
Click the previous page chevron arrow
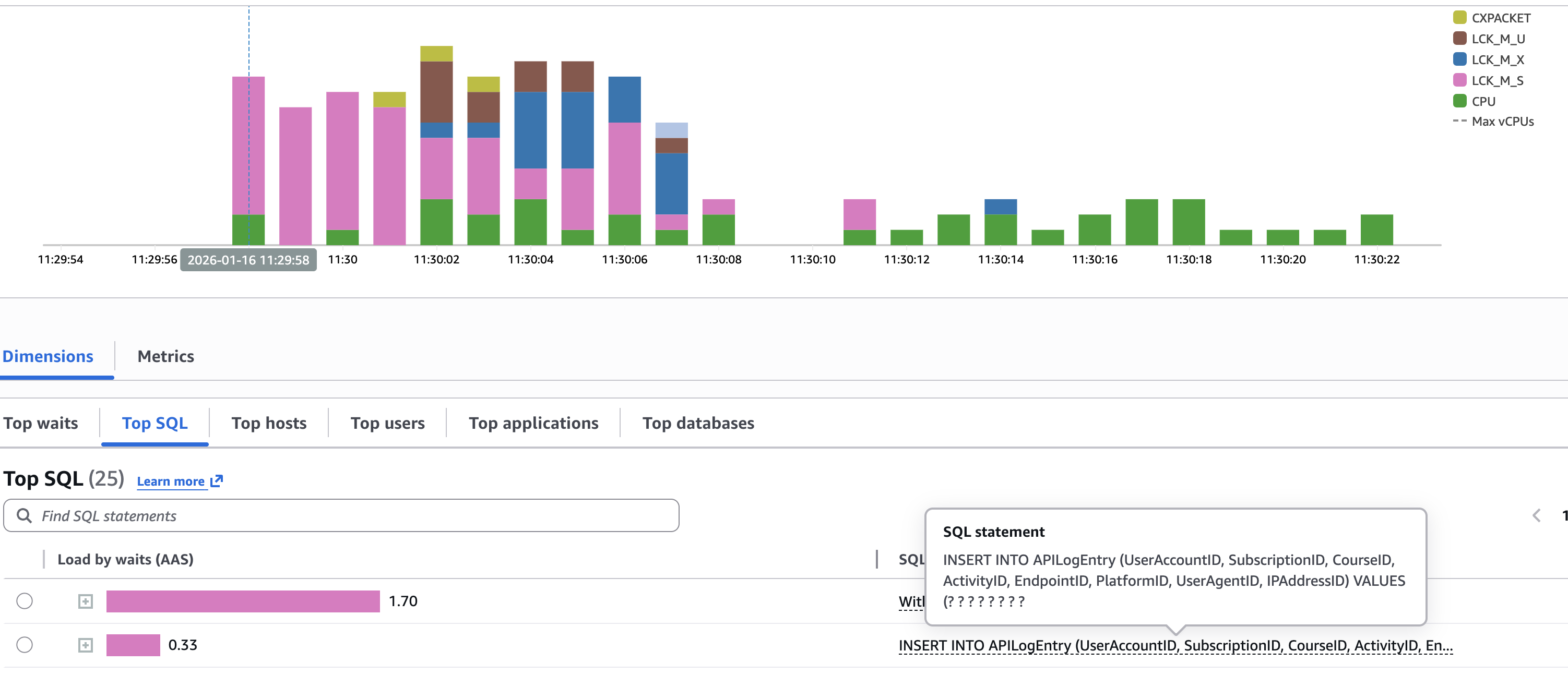(1536, 516)
